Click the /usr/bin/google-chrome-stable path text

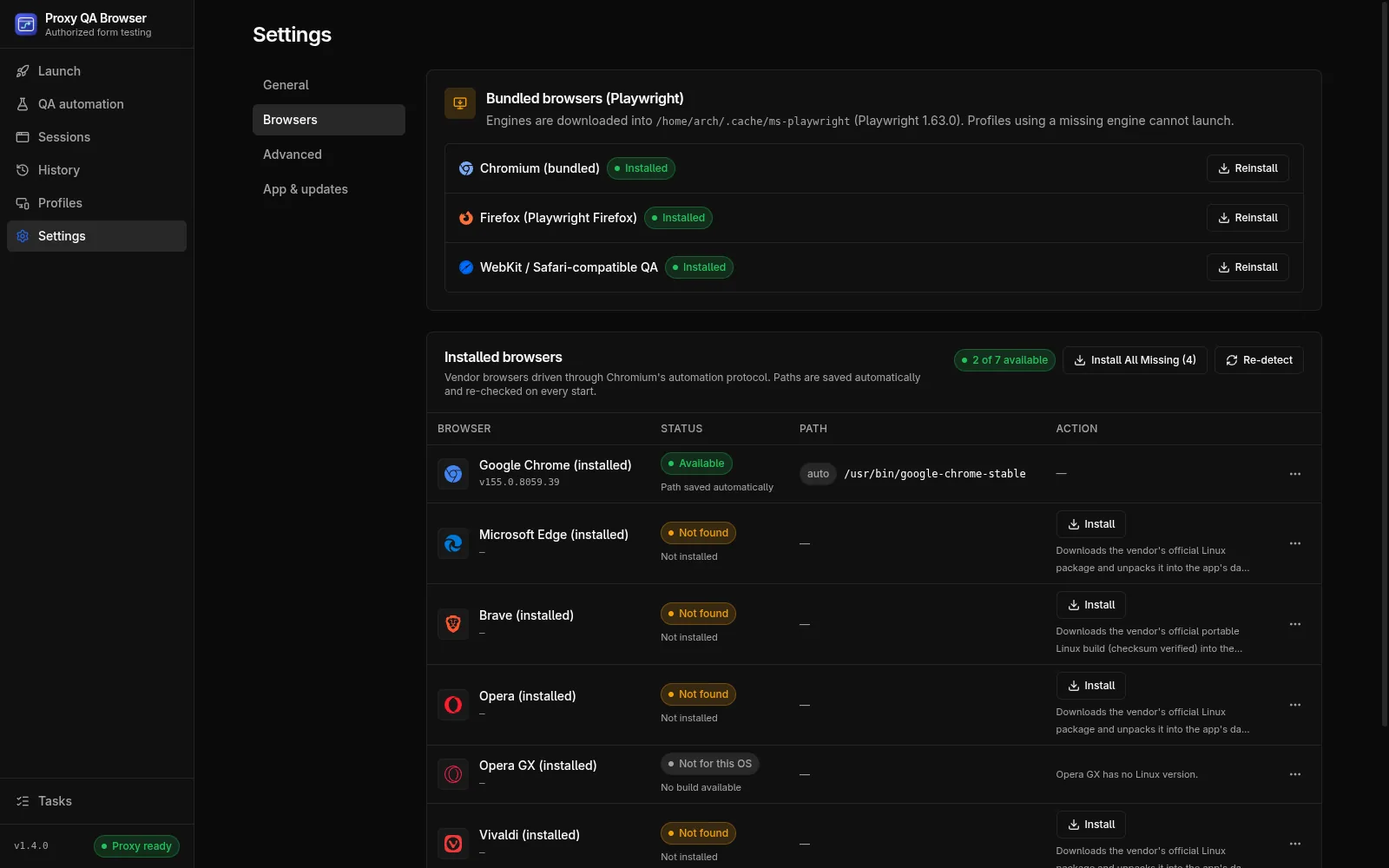click(935, 474)
